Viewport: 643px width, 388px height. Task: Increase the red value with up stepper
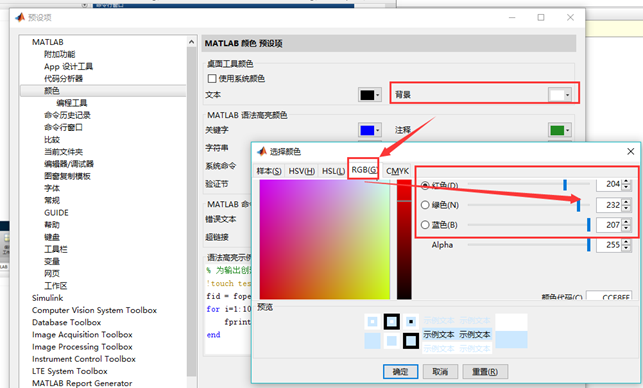[626, 182]
